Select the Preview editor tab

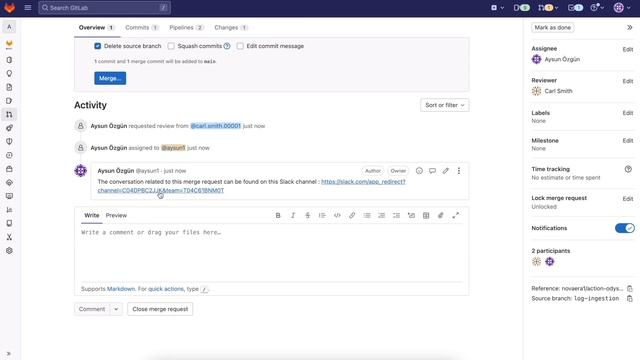point(116,216)
